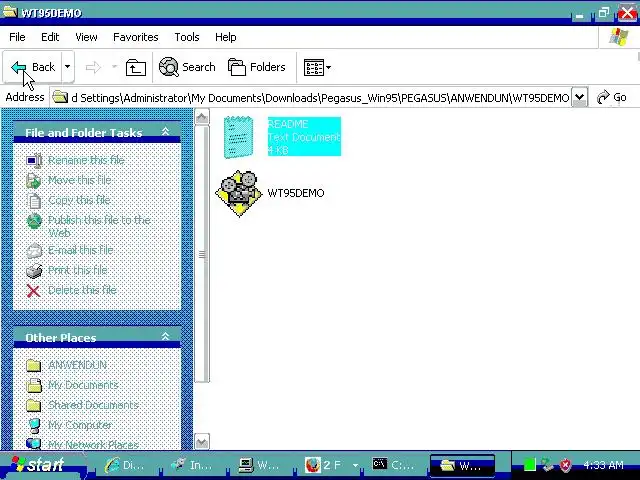Viewport: 640px width, 480px height.
Task: Click the green square tray icon
Action: click(x=529, y=465)
